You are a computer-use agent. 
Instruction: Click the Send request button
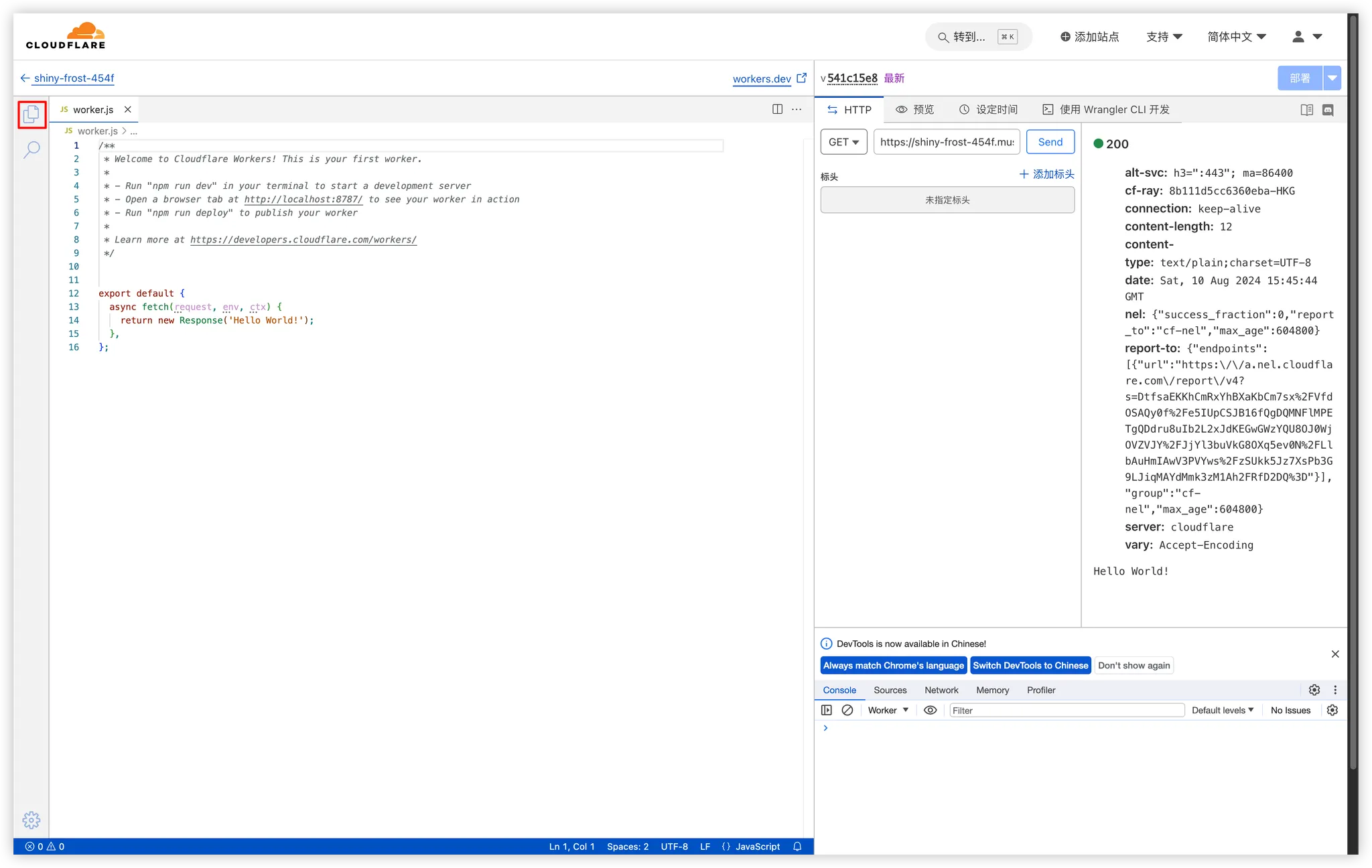[x=1050, y=142]
